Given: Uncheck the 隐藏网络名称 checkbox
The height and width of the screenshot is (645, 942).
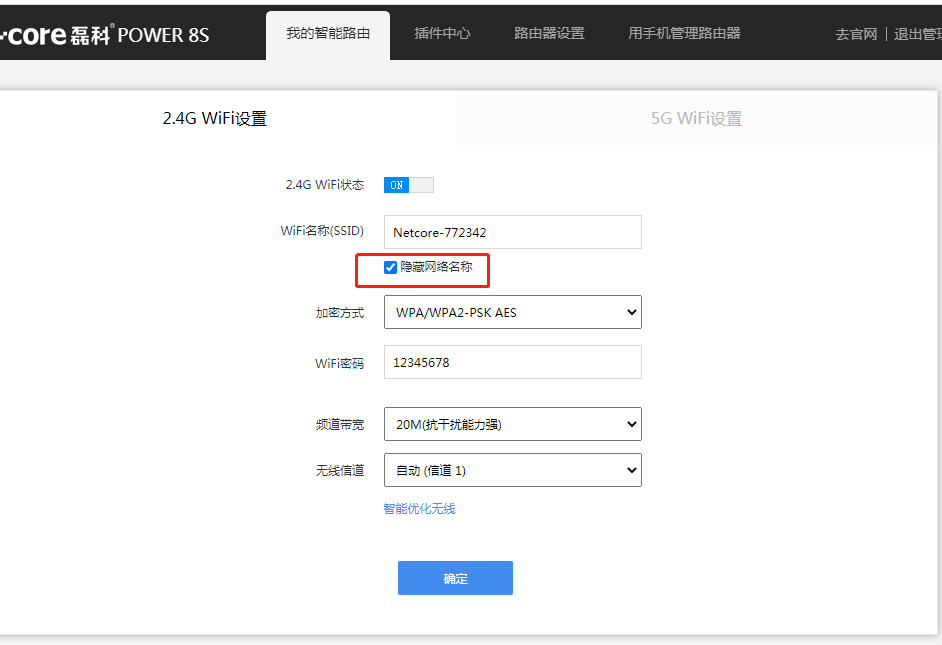Looking at the screenshot, I should 389,267.
